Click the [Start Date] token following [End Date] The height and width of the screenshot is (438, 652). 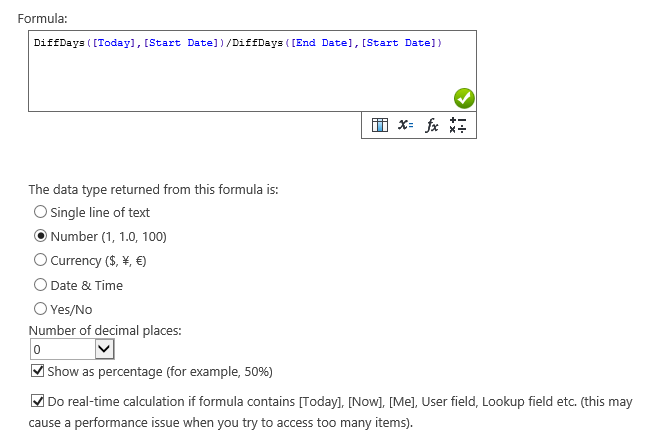point(399,43)
